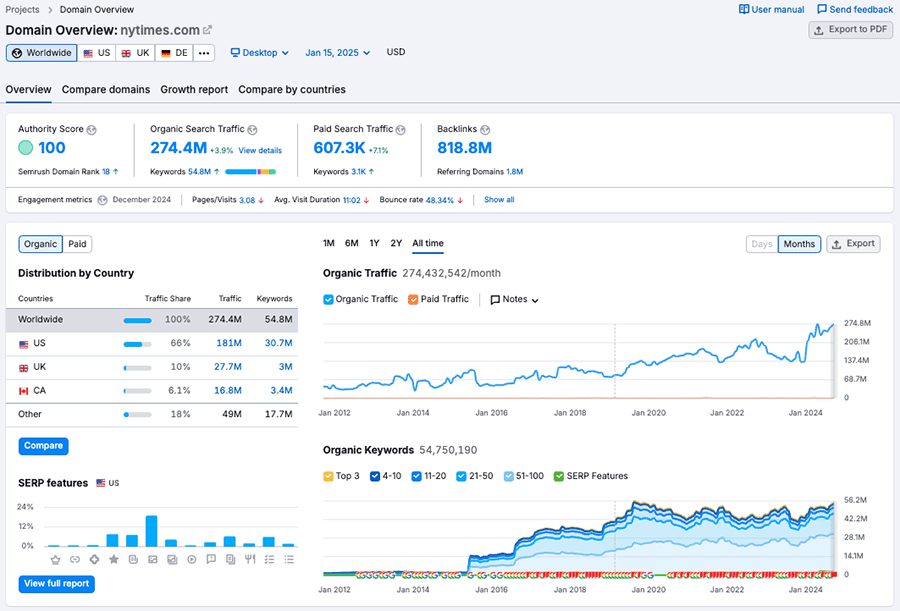Click the Notes comment icon above traffic chart
Image resolution: width=900 pixels, height=611 pixels.
pos(495,300)
